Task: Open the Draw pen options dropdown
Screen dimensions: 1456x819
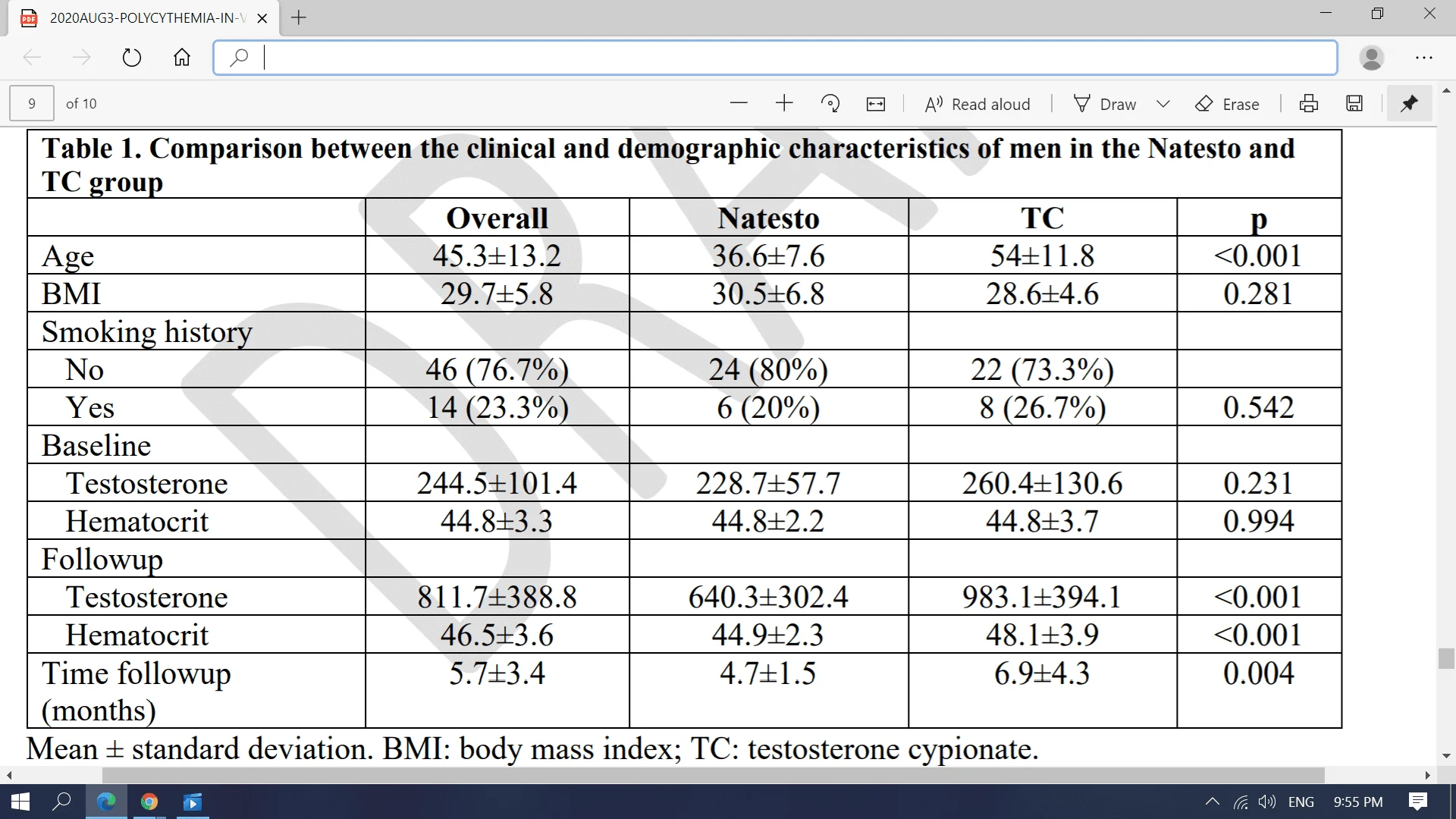Action: click(x=1163, y=103)
